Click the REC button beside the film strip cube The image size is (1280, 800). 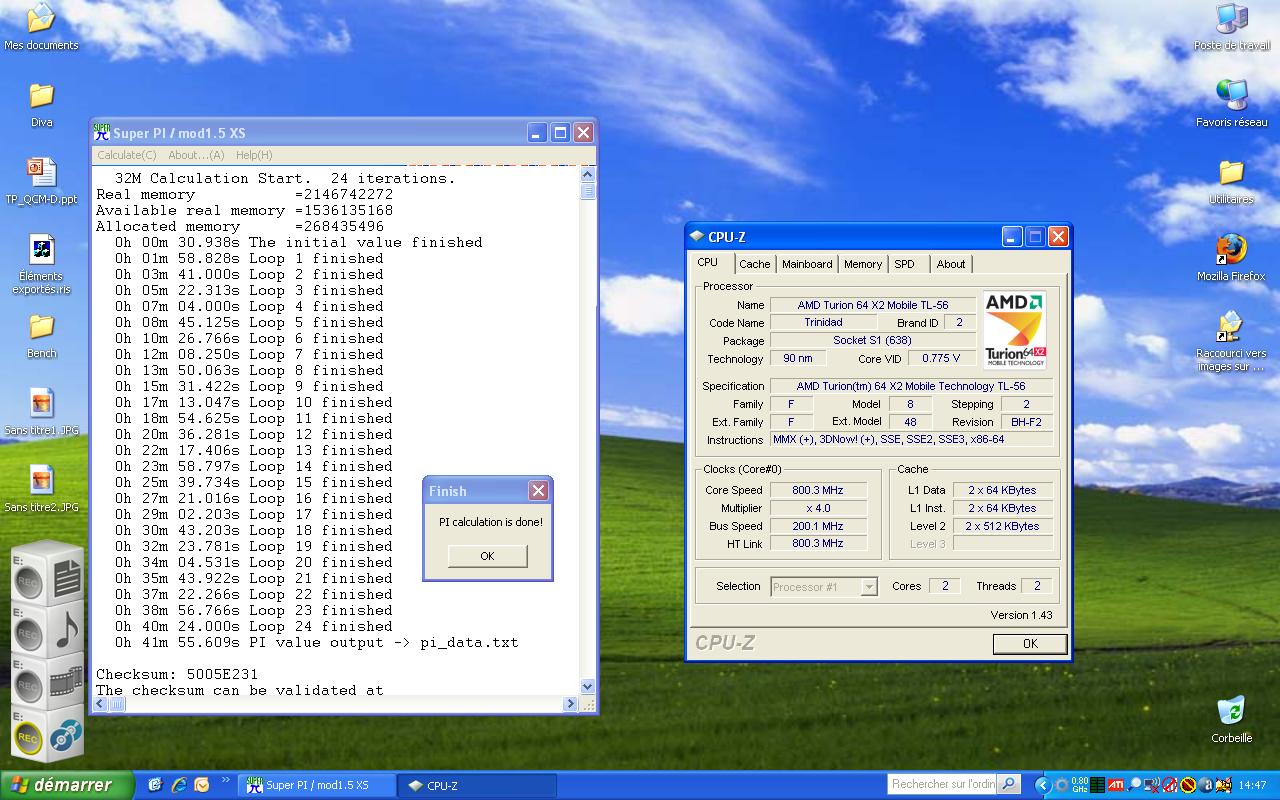point(28,687)
